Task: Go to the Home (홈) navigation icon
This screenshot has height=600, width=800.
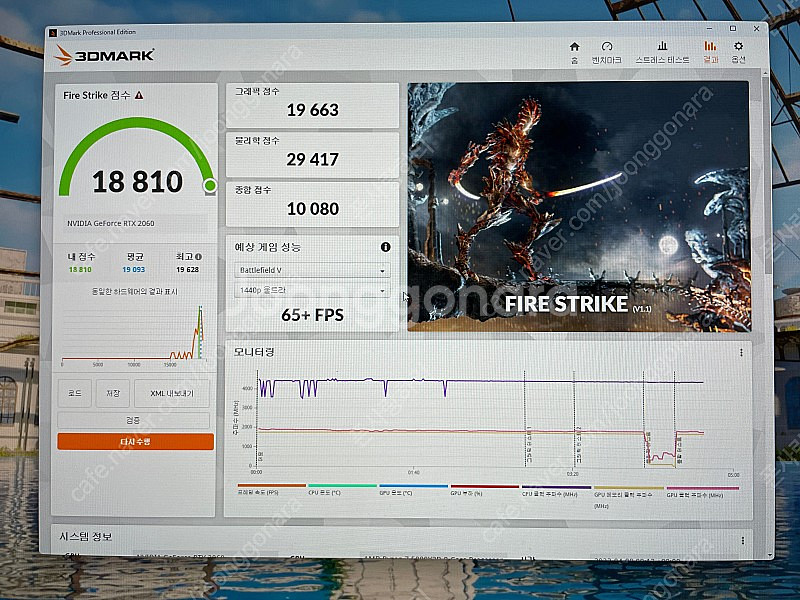Action: pyautogui.click(x=574, y=53)
